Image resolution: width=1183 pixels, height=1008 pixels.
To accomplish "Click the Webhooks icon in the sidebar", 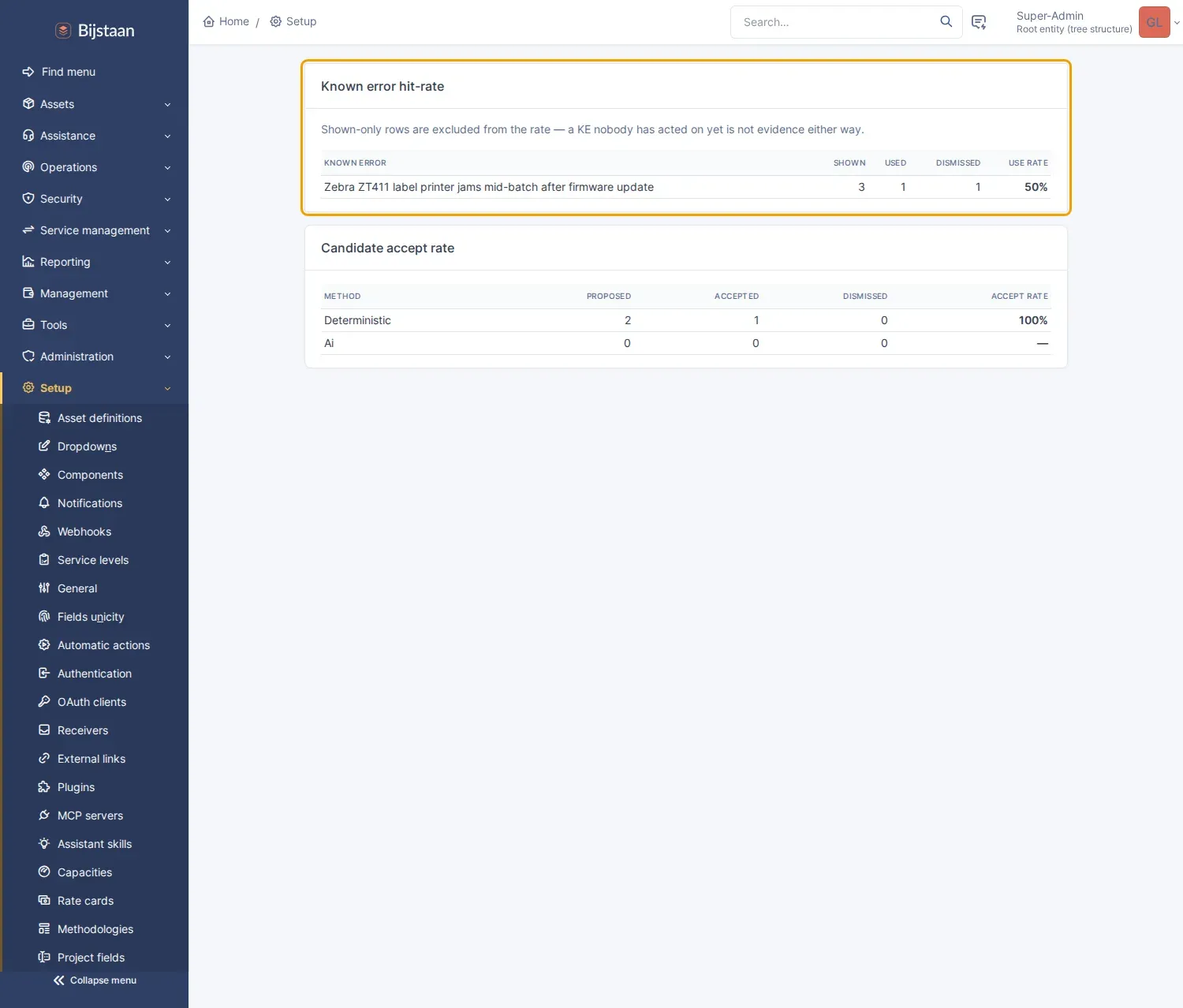I will click(44, 532).
